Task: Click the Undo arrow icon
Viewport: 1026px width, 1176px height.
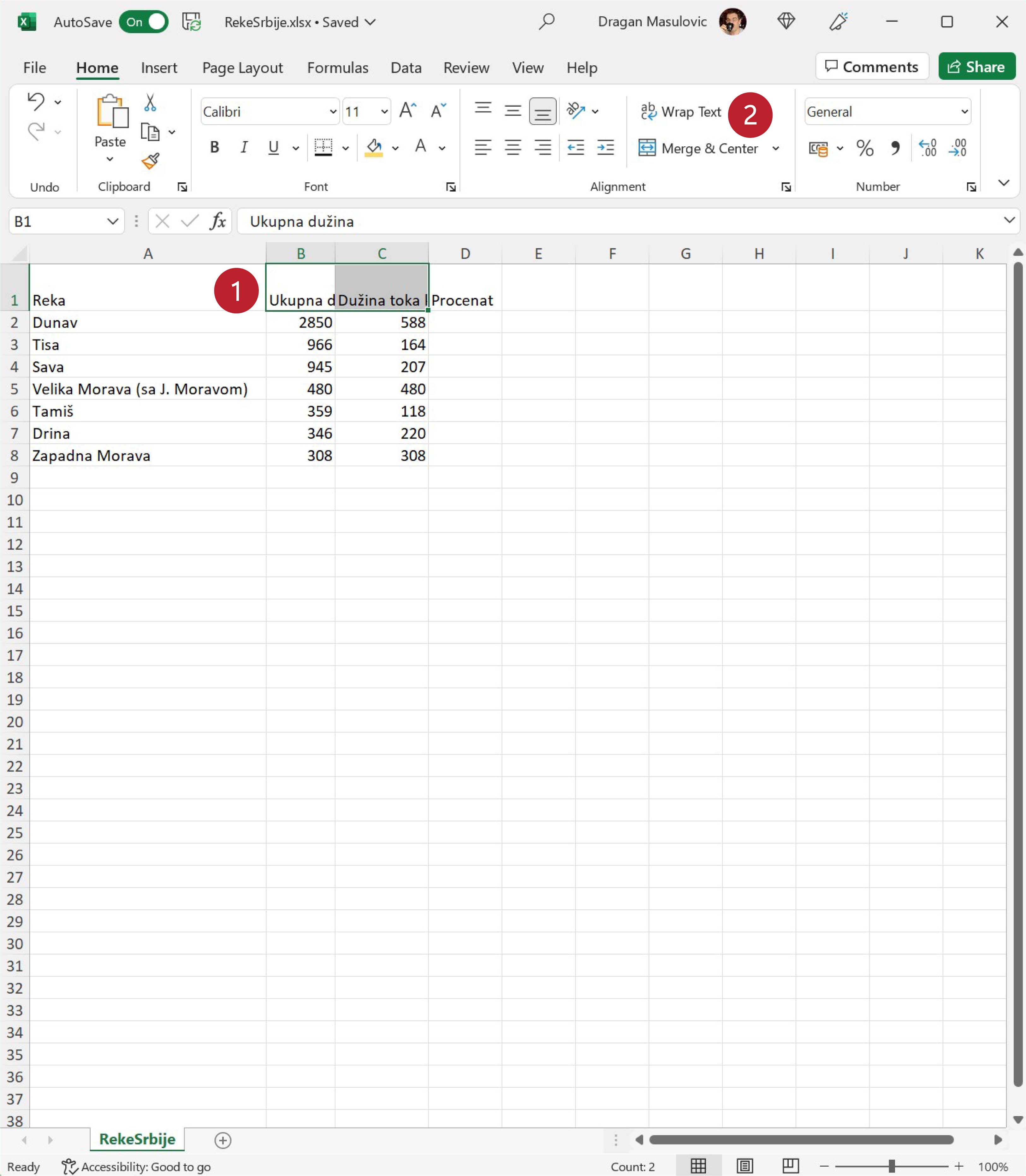Action: (x=35, y=101)
